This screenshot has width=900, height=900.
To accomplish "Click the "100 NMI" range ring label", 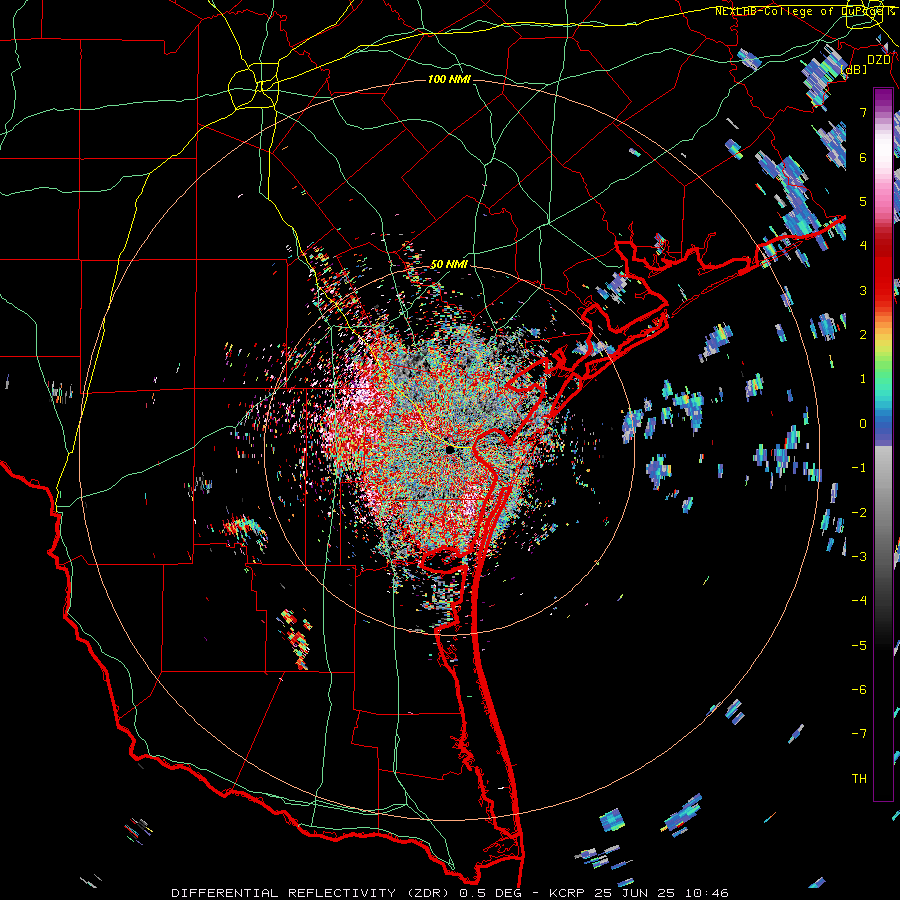I will click(x=449, y=79).
